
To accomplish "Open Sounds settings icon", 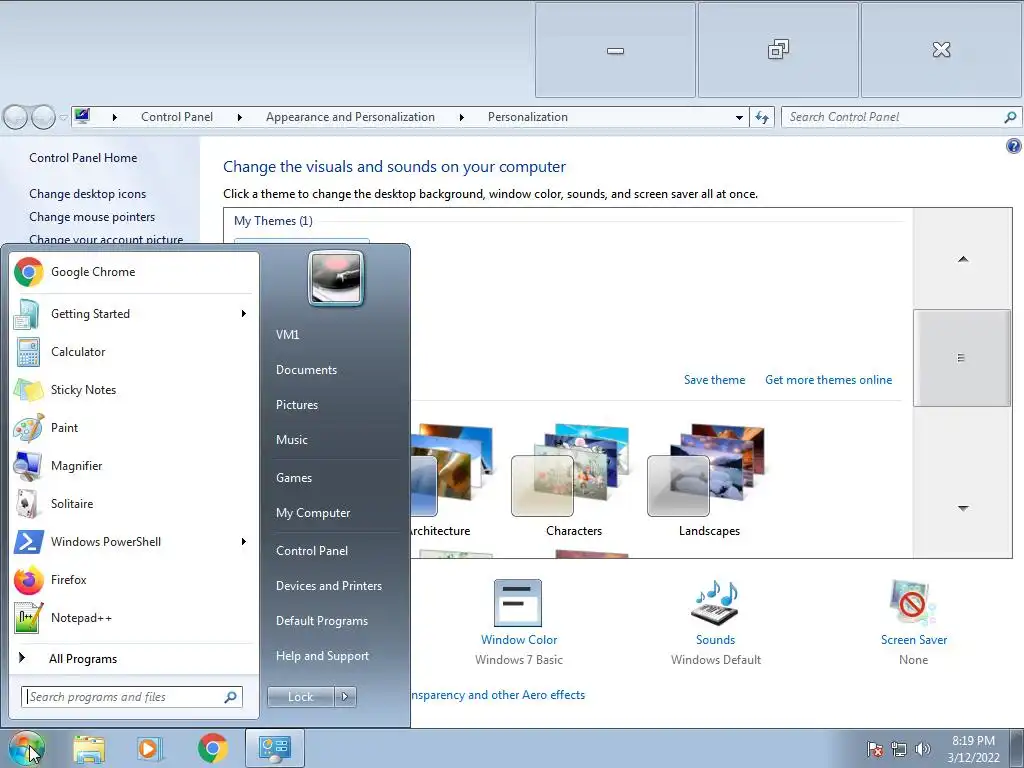I will click(716, 603).
